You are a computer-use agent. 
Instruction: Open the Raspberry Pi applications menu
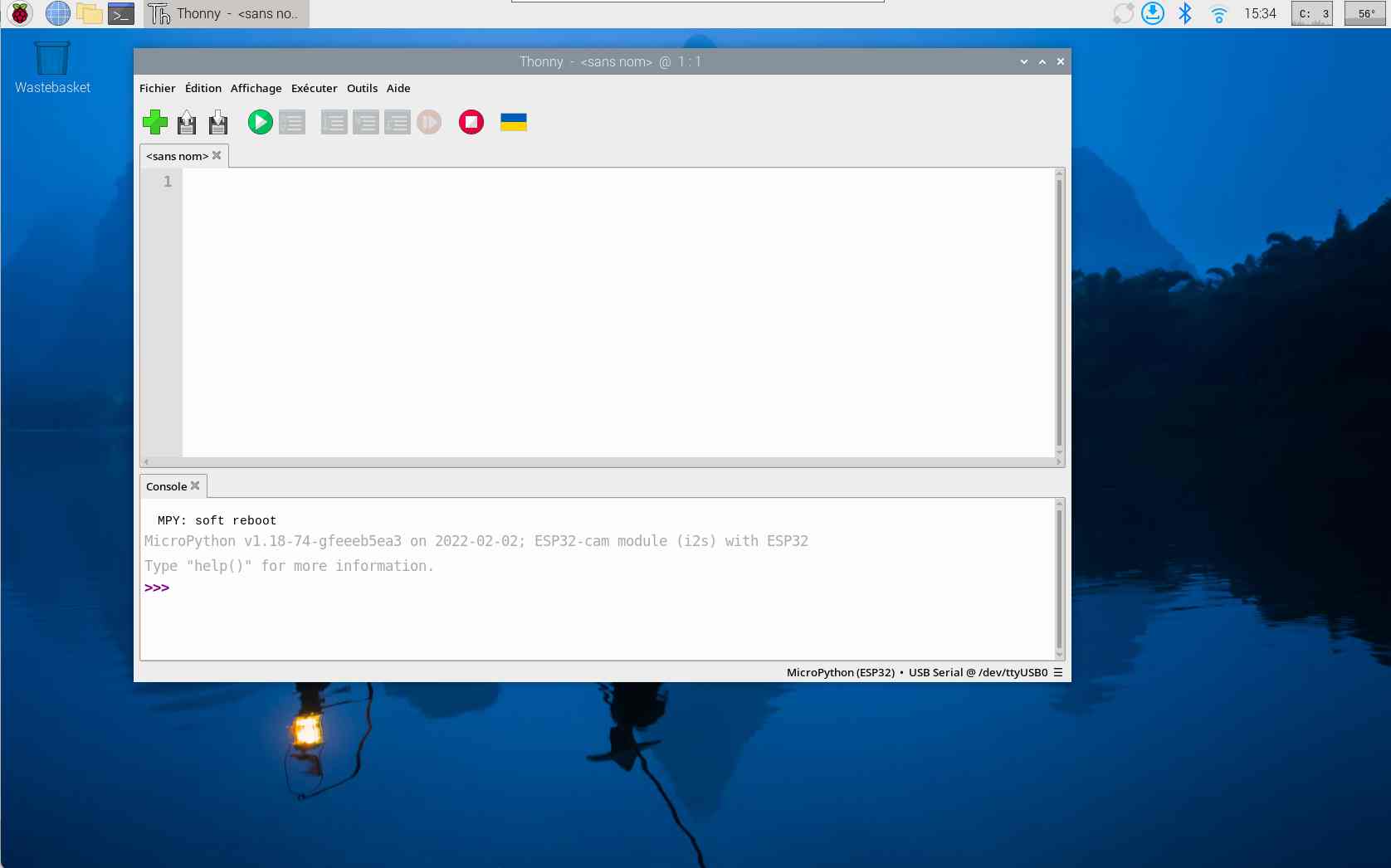[20, 13]
